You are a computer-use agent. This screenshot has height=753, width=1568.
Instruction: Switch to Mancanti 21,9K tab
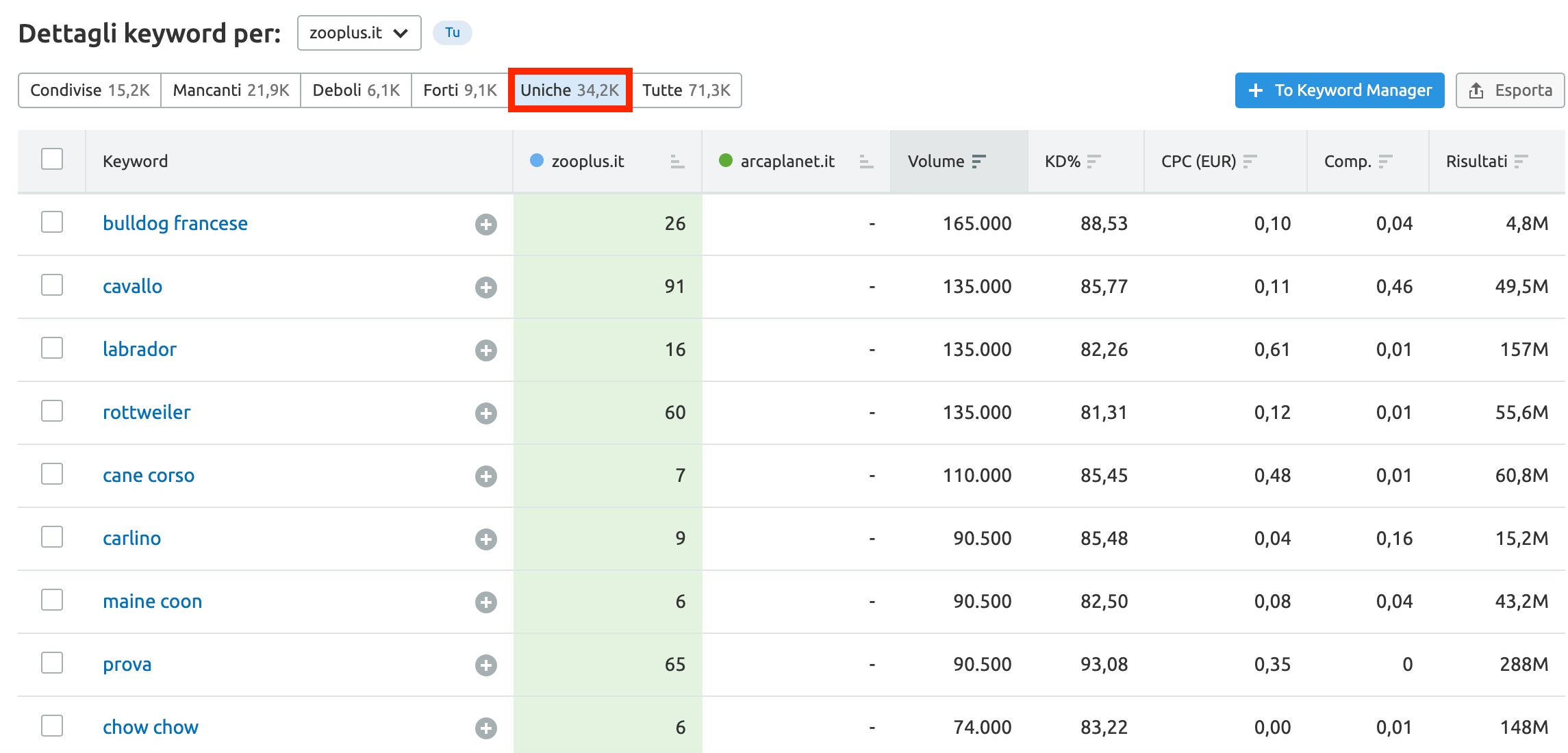[231, 90]
